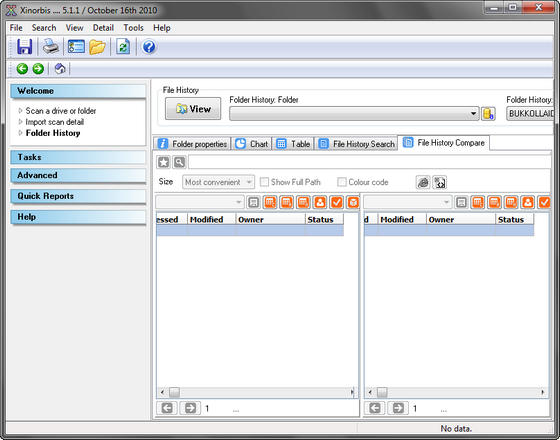This screenshot has height=440, width=560.
Task: Click the star favourites icon
Action: click(163, 162)
